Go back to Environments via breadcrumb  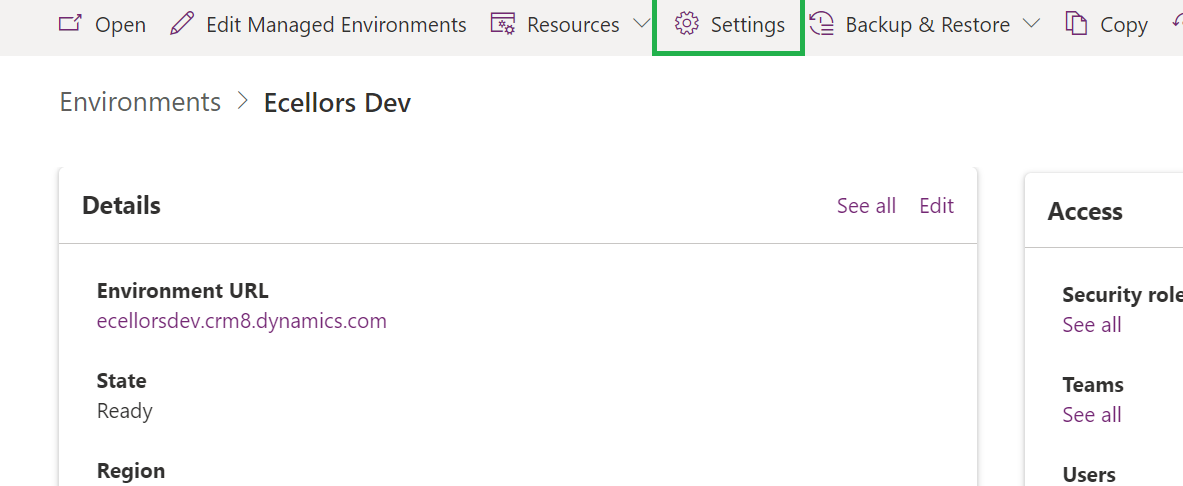pos(140,102)
